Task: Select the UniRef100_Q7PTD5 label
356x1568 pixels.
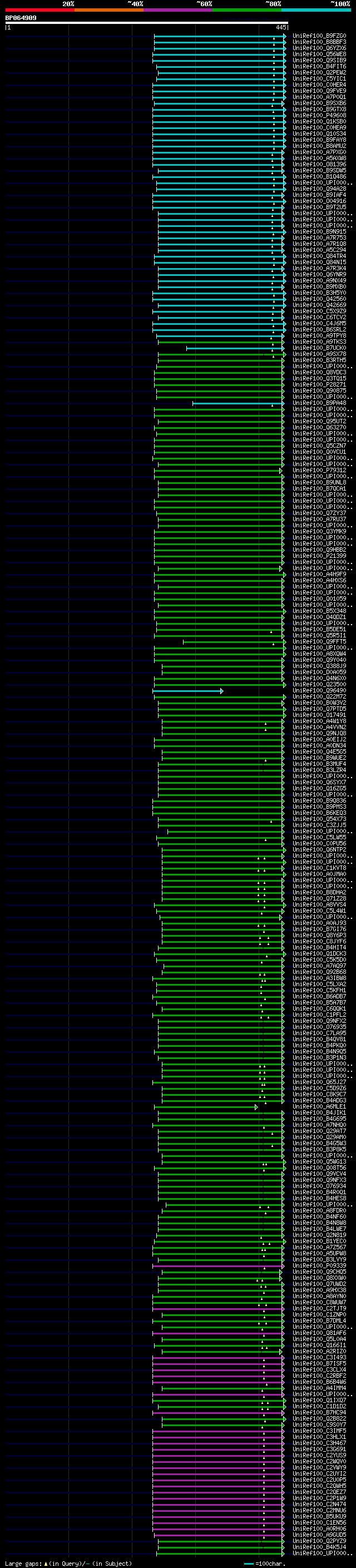Action: (319, 709)
